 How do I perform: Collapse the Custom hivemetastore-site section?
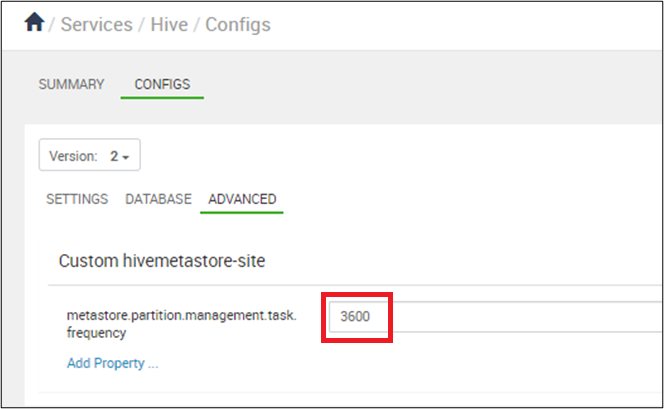162,261
